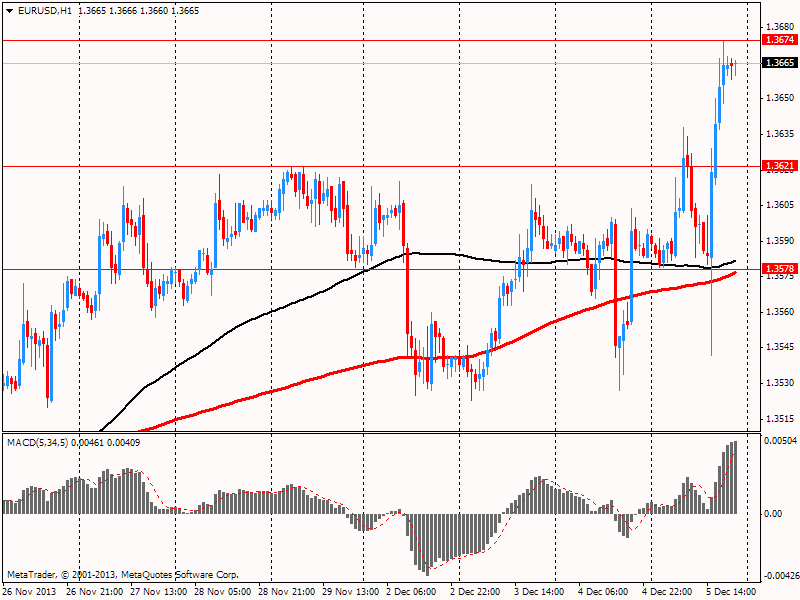Click the 0.00 MACD zero level label

click(774, 514)
